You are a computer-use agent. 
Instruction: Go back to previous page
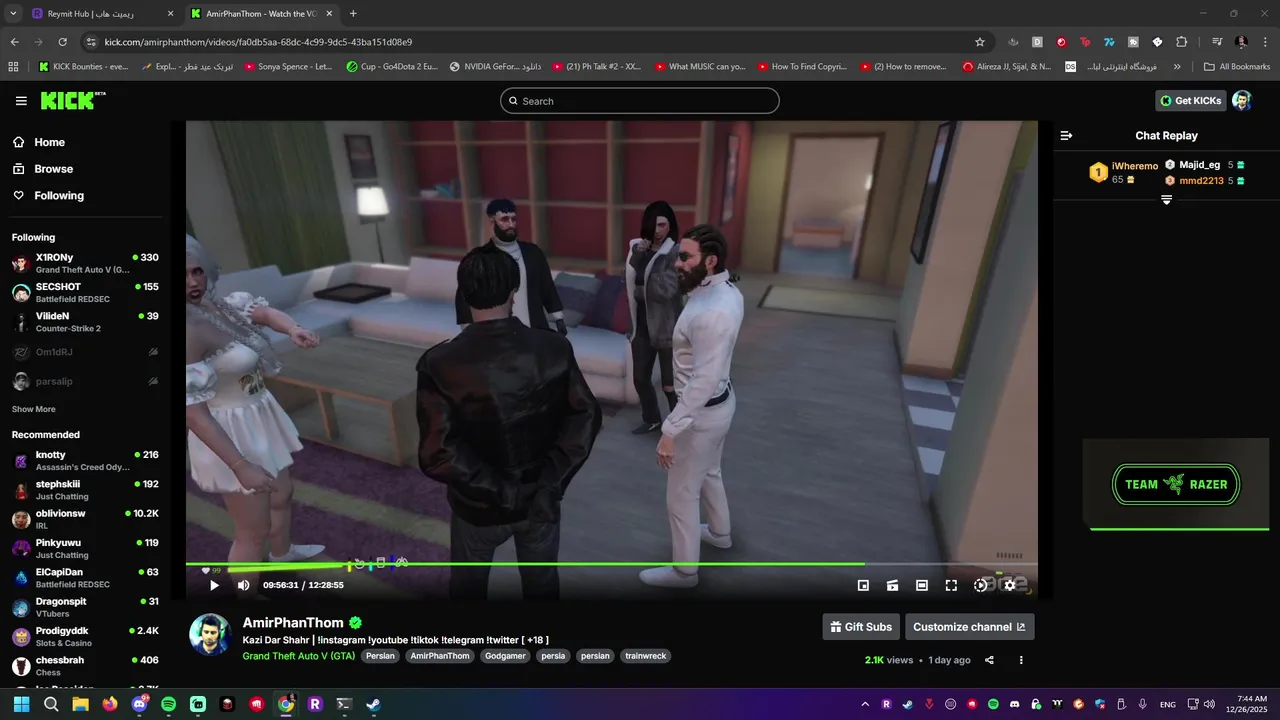tap(14, 42)
